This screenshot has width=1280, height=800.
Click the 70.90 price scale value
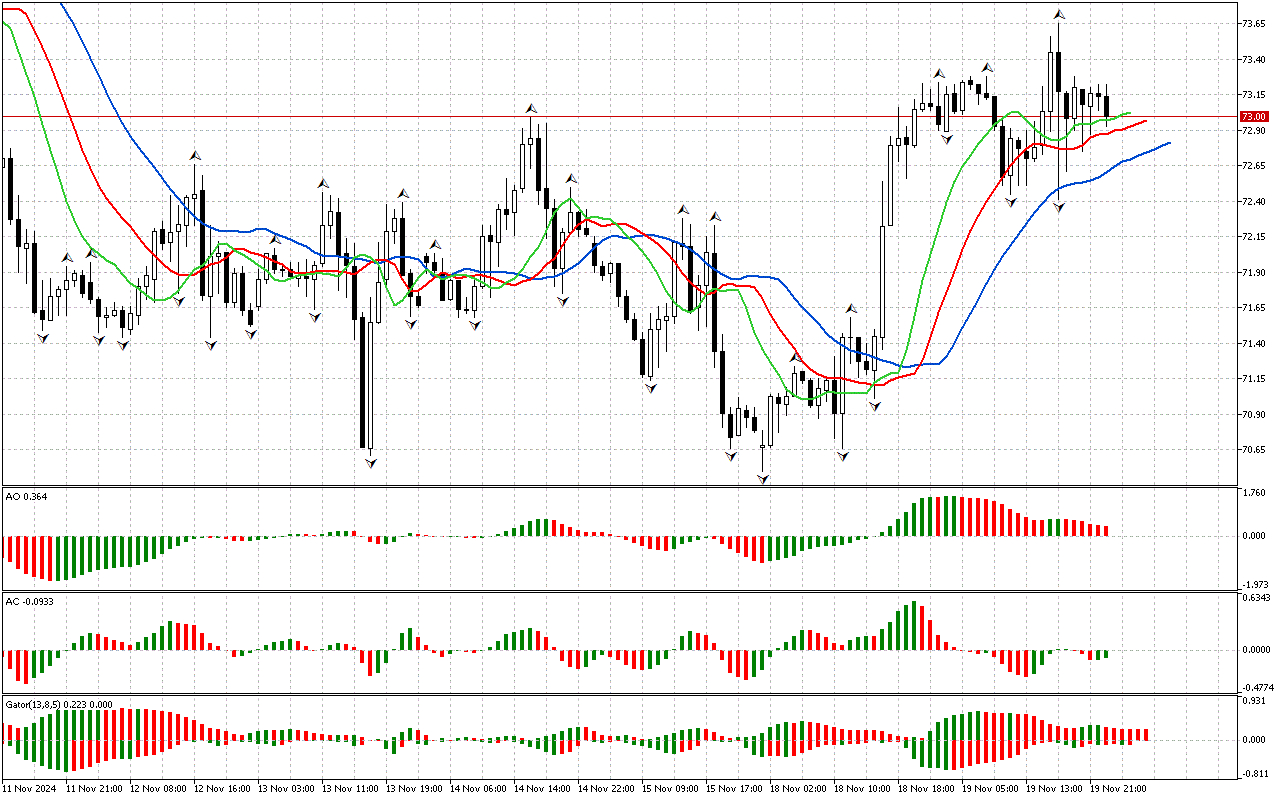(1254, 415)
